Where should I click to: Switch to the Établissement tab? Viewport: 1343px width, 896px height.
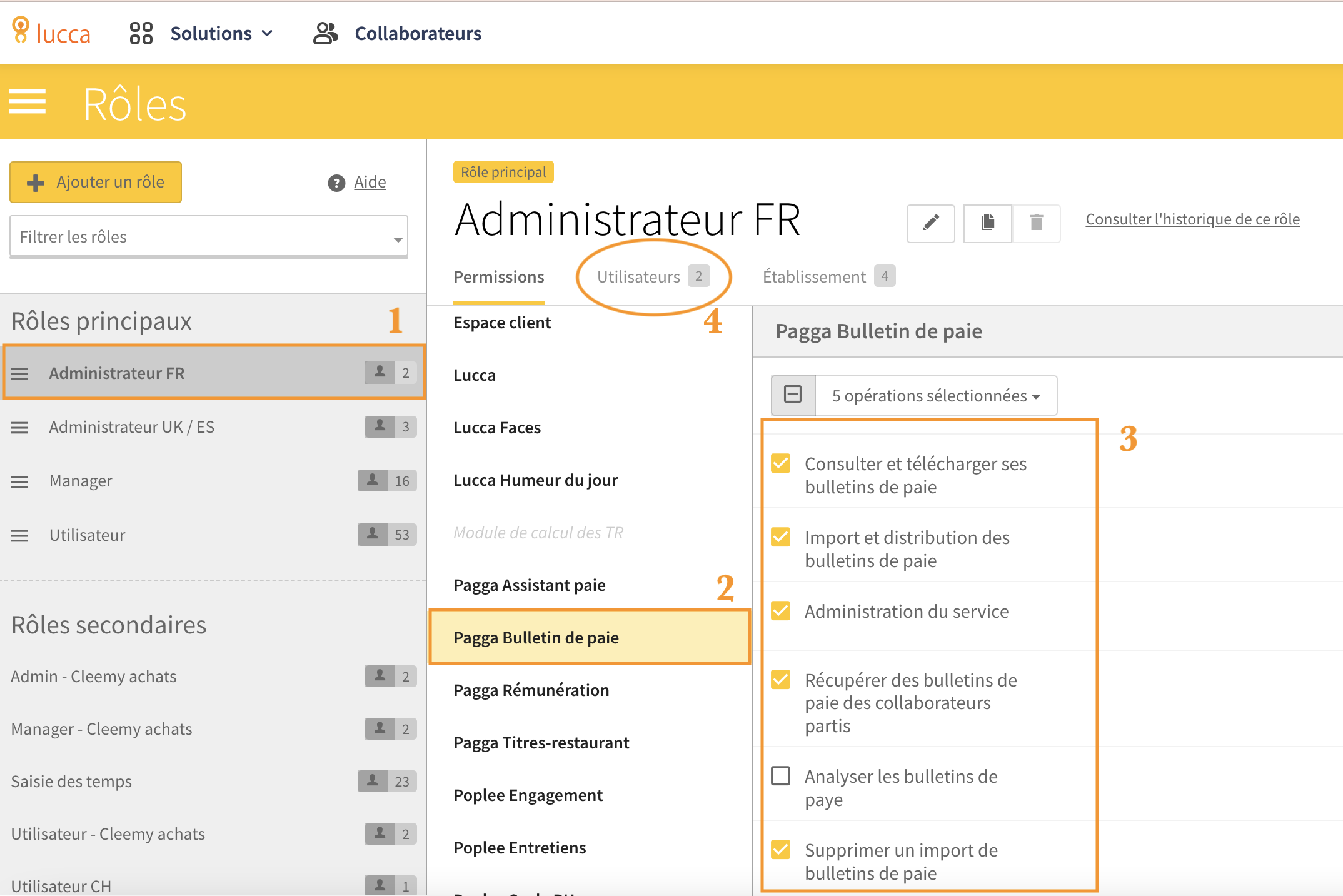coord(828,276)
